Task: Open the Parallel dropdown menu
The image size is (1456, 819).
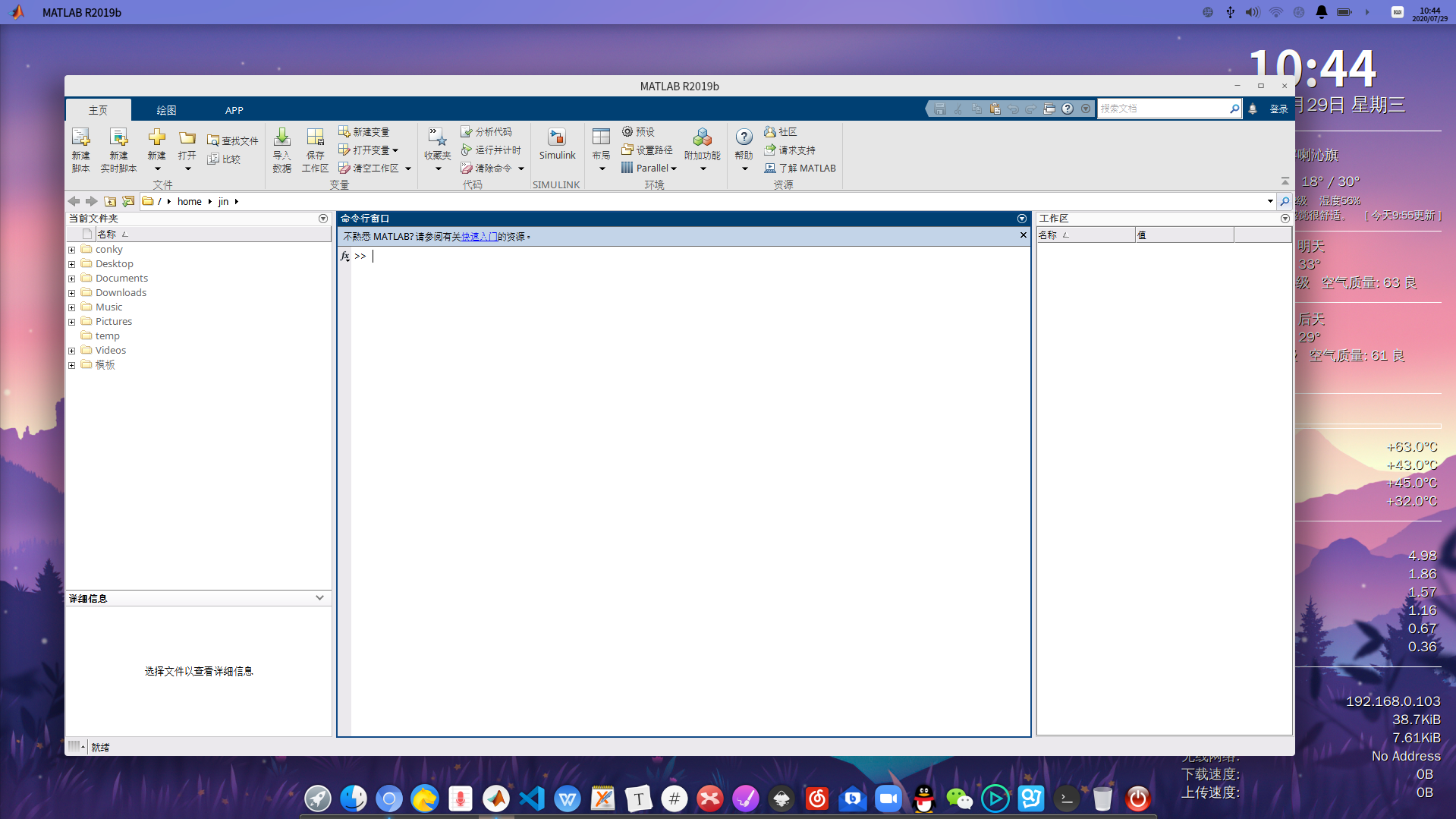Action: (x=649, y=169)
